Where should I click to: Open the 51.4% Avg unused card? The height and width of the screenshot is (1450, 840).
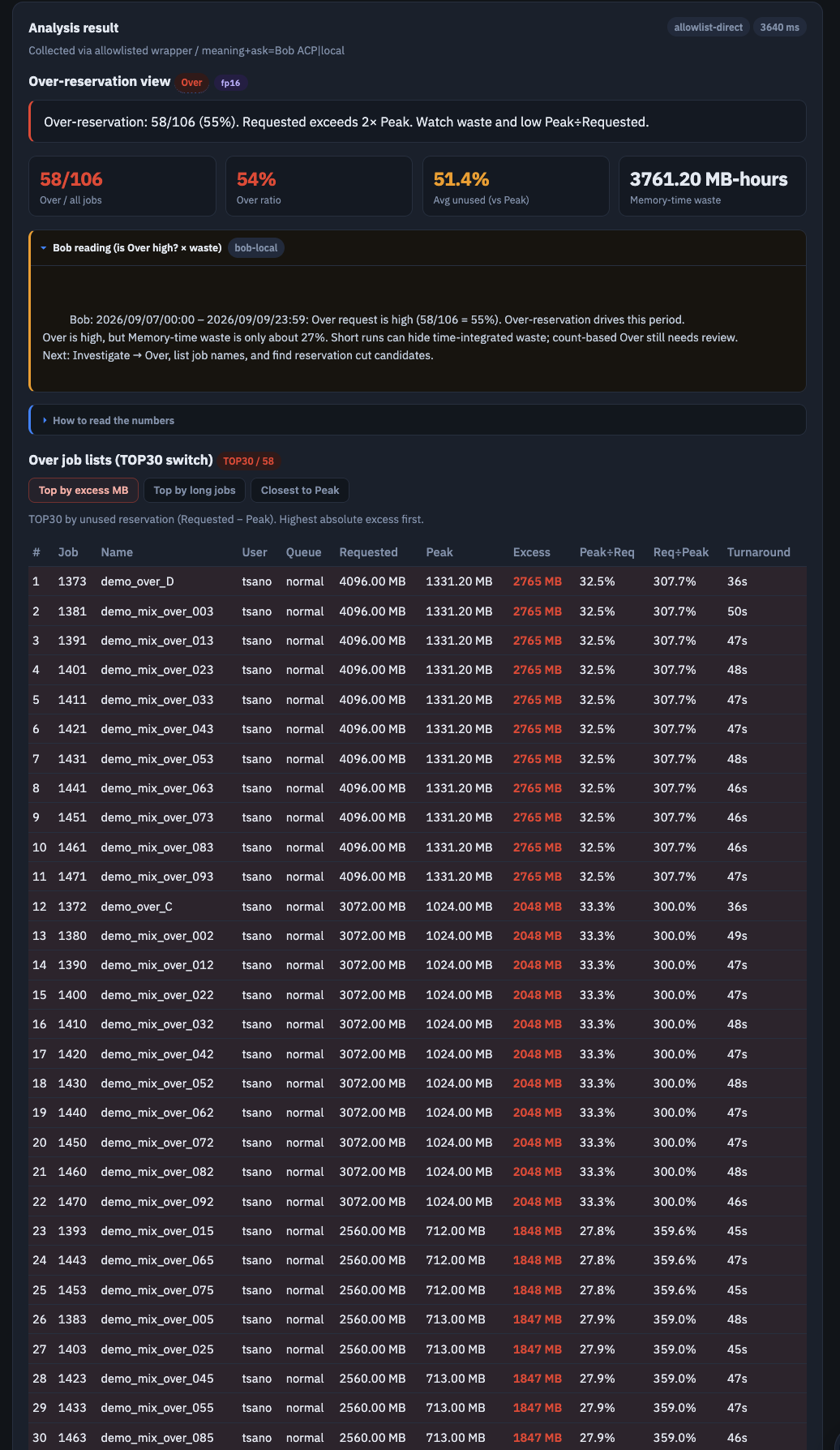pos(516,187)
